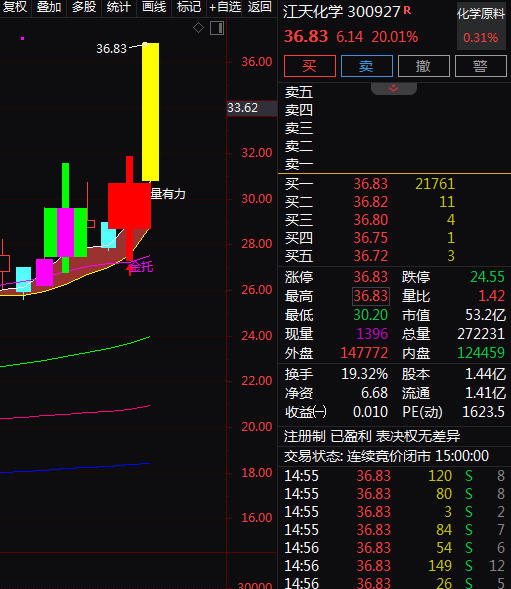The height and width of the screenshot is (589, 511).
Task: Click the 警 alert button
Action: [x=481, y=66]
